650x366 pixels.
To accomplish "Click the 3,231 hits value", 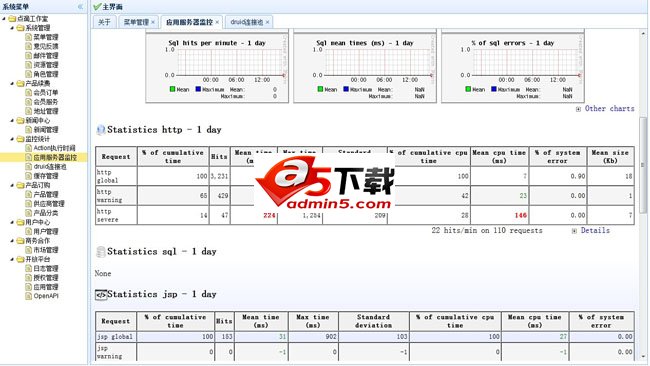I will [219, 176].
